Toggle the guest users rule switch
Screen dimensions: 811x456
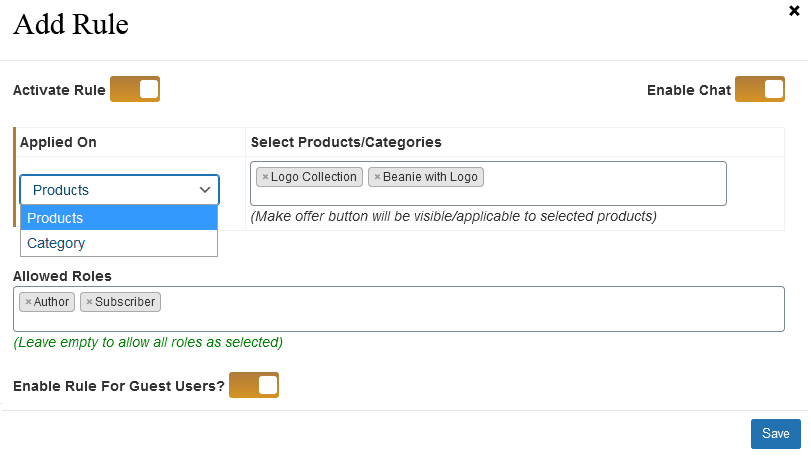click(x=254, y=385)
